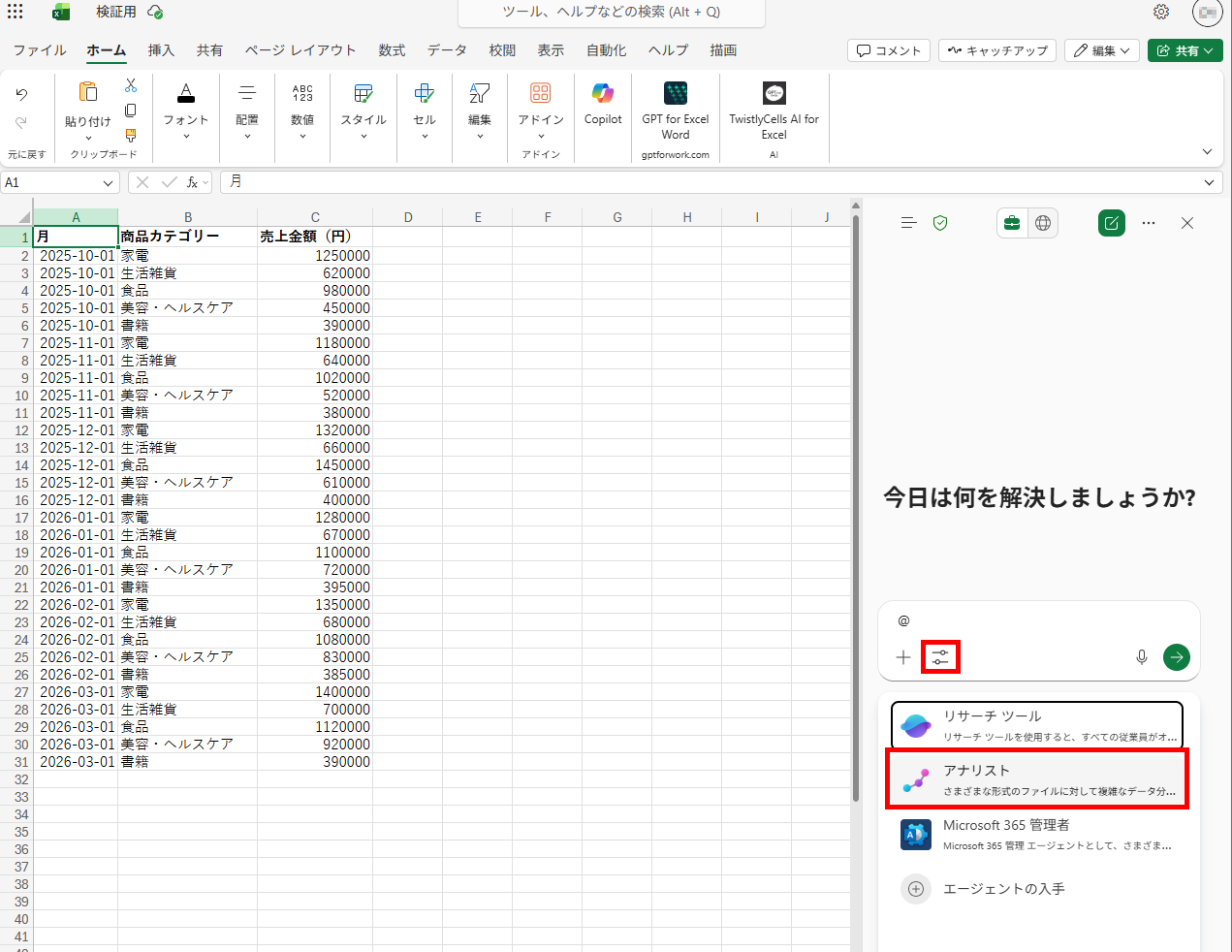
Task: Click the formula bar input field
Action: (708, 182)
